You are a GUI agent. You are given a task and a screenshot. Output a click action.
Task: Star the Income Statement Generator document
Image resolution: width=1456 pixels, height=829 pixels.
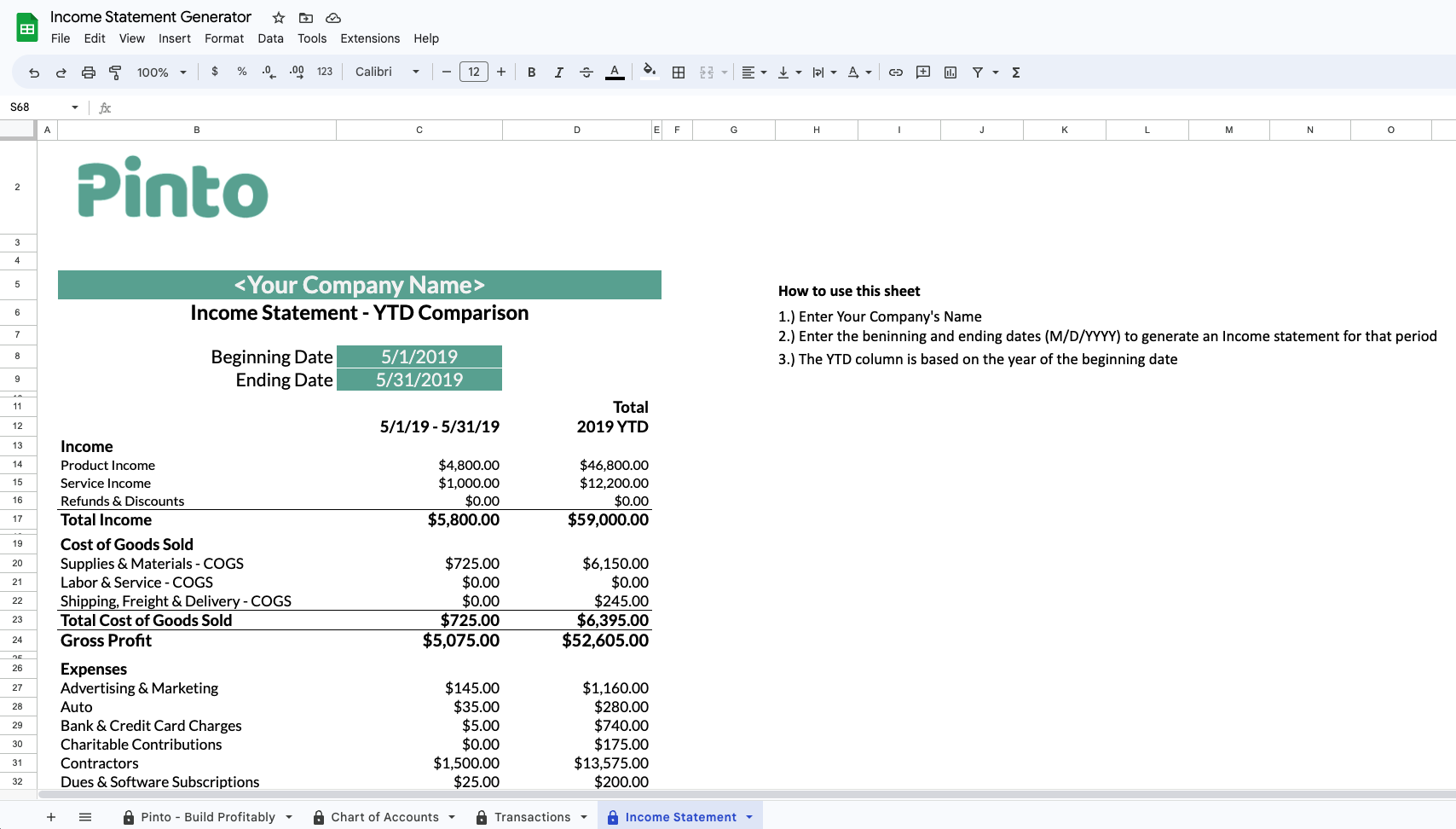[x=277, y=17]
